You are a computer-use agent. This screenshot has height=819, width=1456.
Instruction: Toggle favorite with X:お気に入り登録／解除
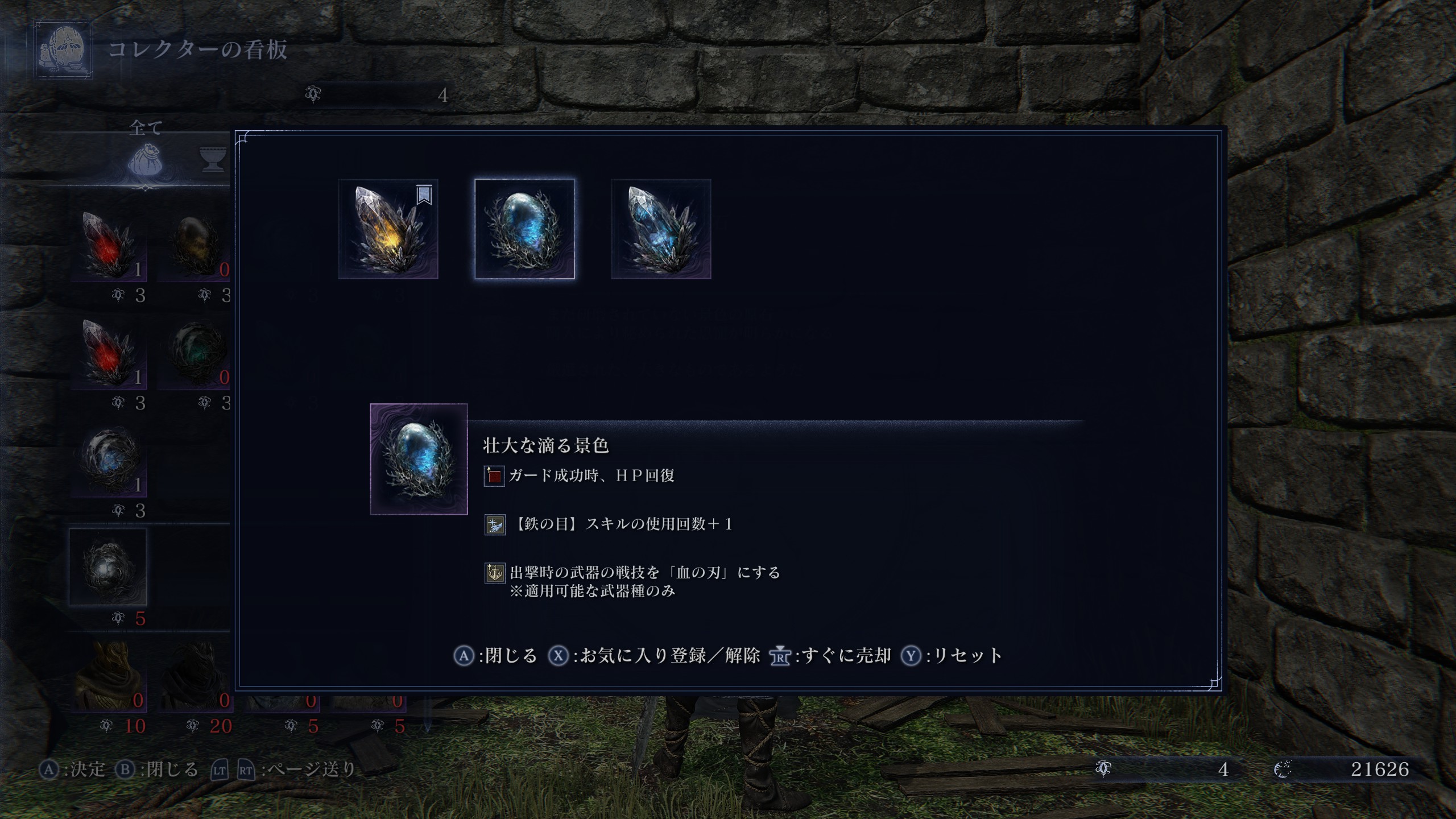click(654, 656)
